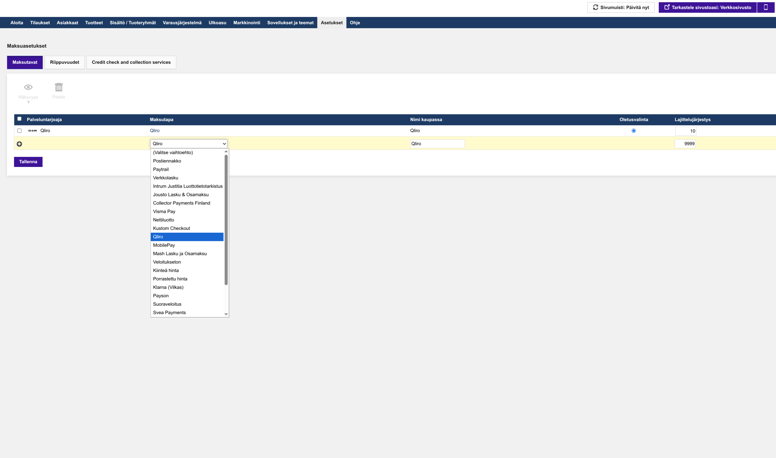Choose Kiinteä hinta from the list
This screenshot has width=776, height=458.
pyautogui.click(x=187, y=270)
